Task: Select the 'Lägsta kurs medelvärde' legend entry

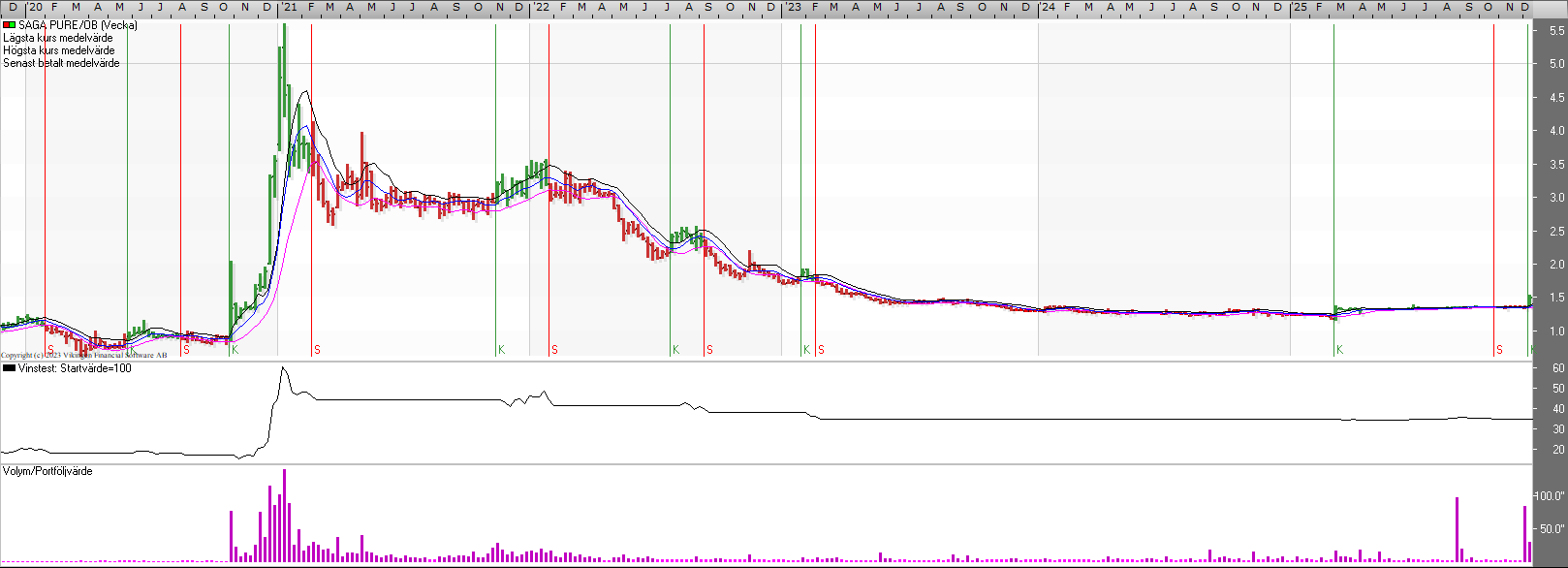Action: click(x=58, y=38)
